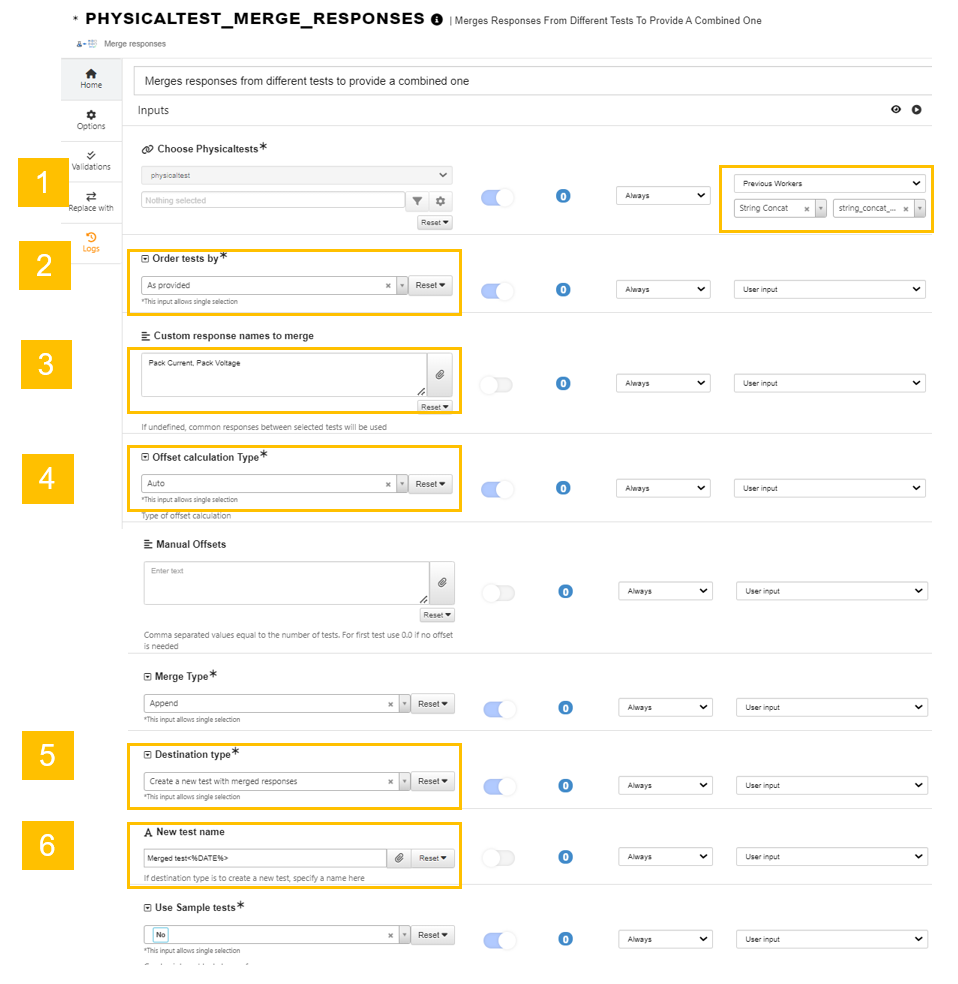The height and width of the screenshot is (984, 958).
Task: Click the play icon in Inputs header
Action: (x=916, y=110)
